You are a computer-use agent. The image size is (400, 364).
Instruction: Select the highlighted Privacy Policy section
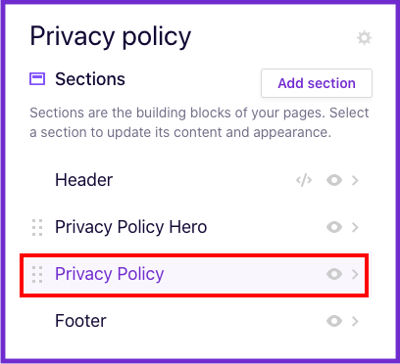click(x=194, y=275)
